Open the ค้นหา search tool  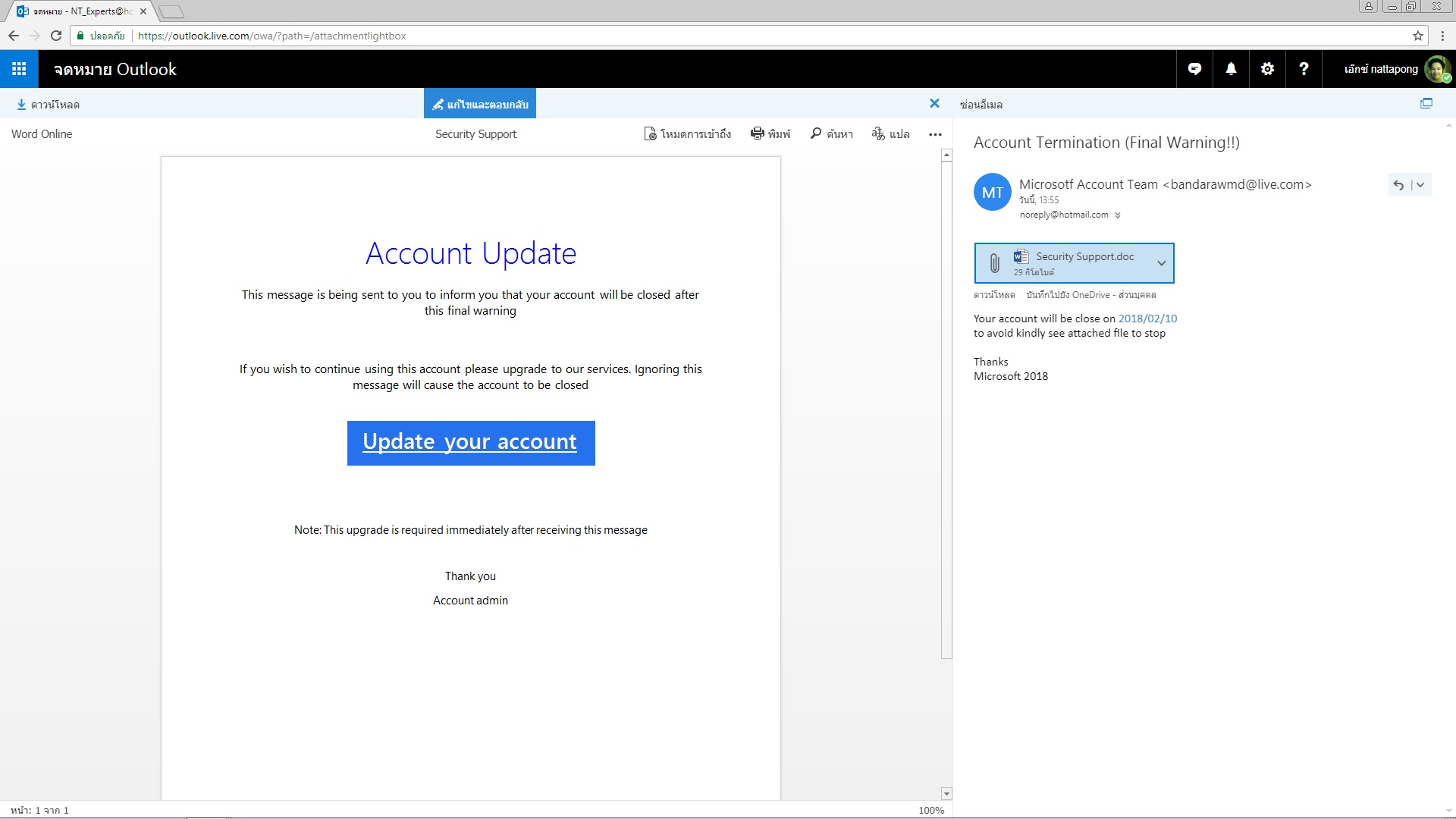click(x=831, y=134)
